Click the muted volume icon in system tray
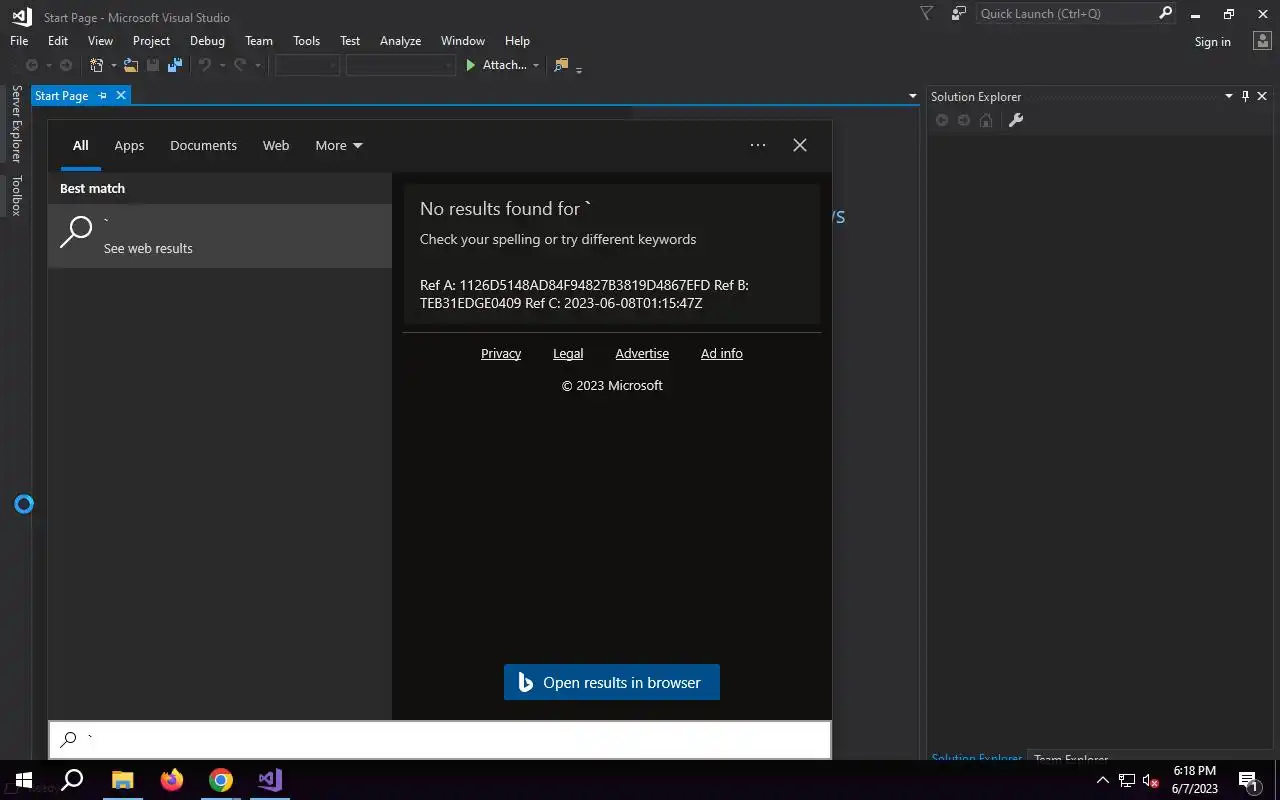 [x=1151, y=780]
